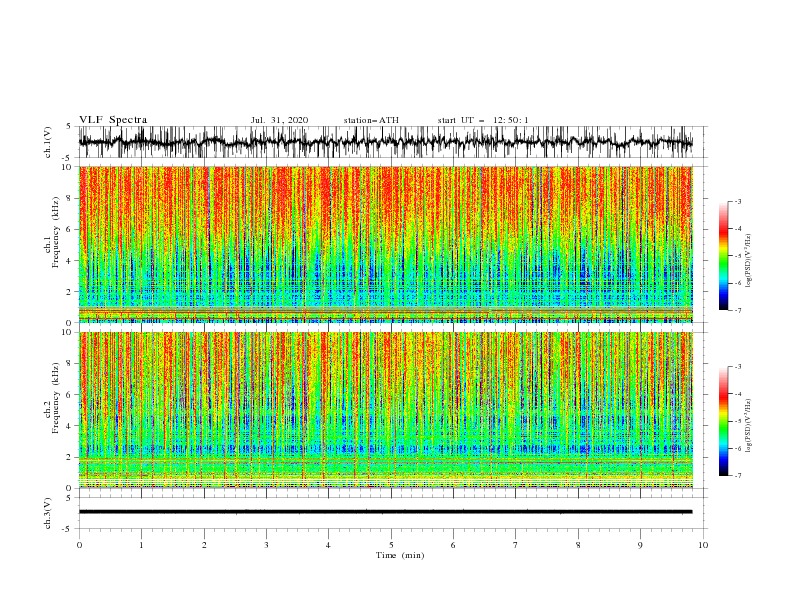Click the time axis tick label "9"
This screenshot has height=612, width=792.
click(640, 545)
